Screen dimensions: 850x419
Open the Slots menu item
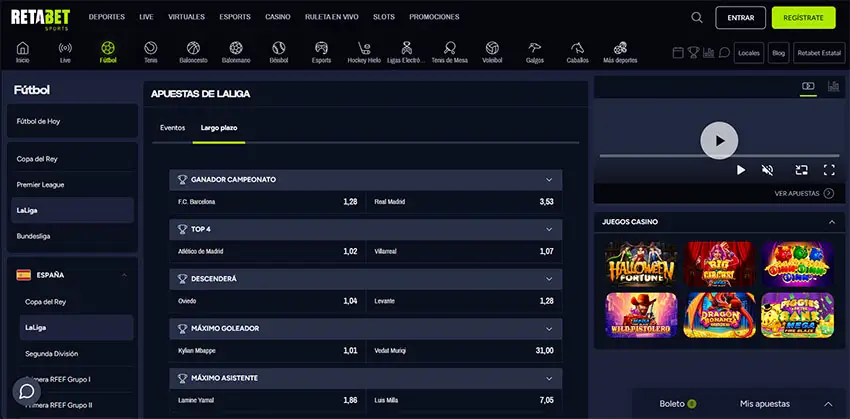[x=384, y=17]
